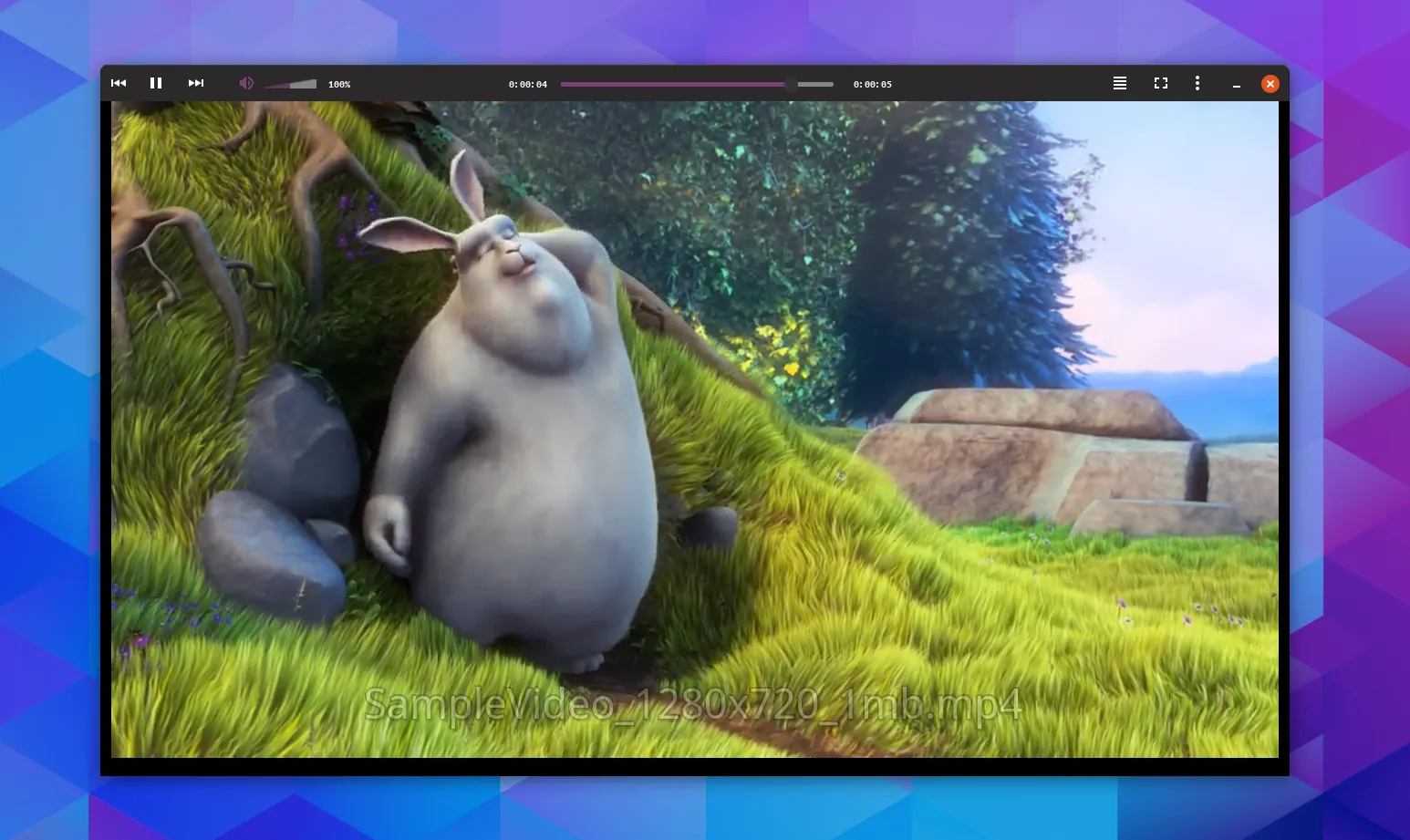
Task: Click the 100% volume label
Action: [x=338, y=84]
